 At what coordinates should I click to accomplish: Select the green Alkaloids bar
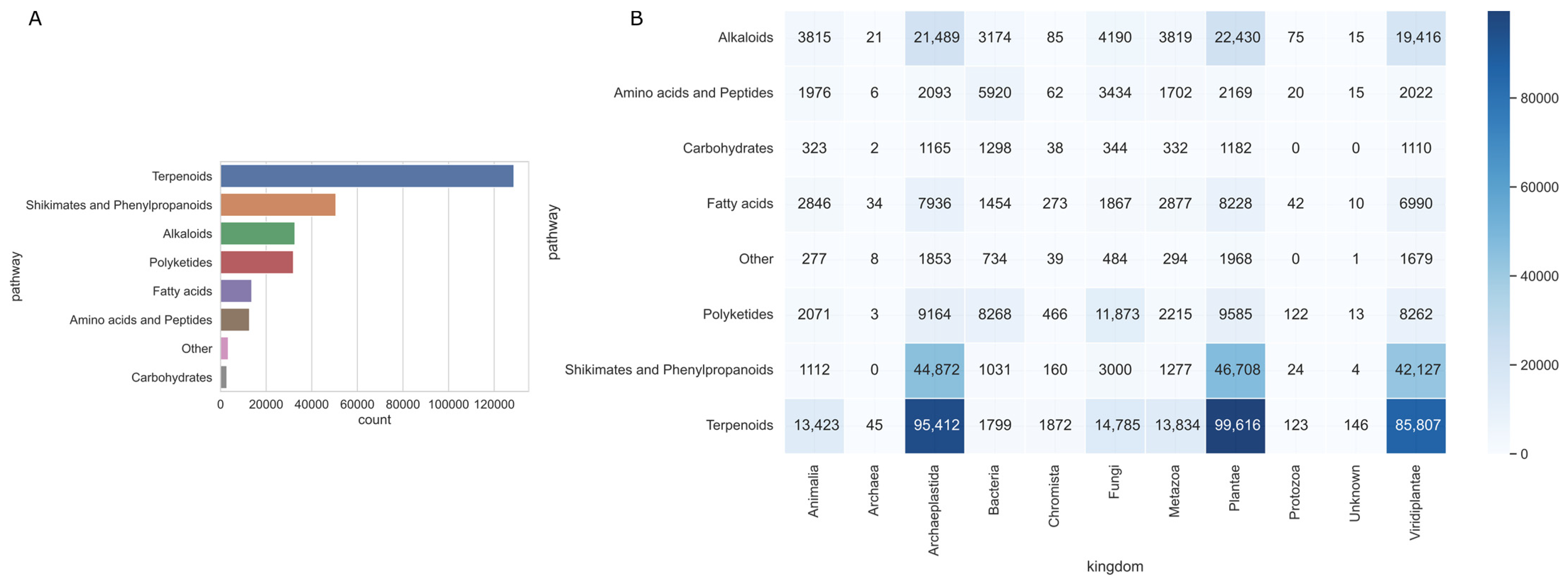[257, 234]
